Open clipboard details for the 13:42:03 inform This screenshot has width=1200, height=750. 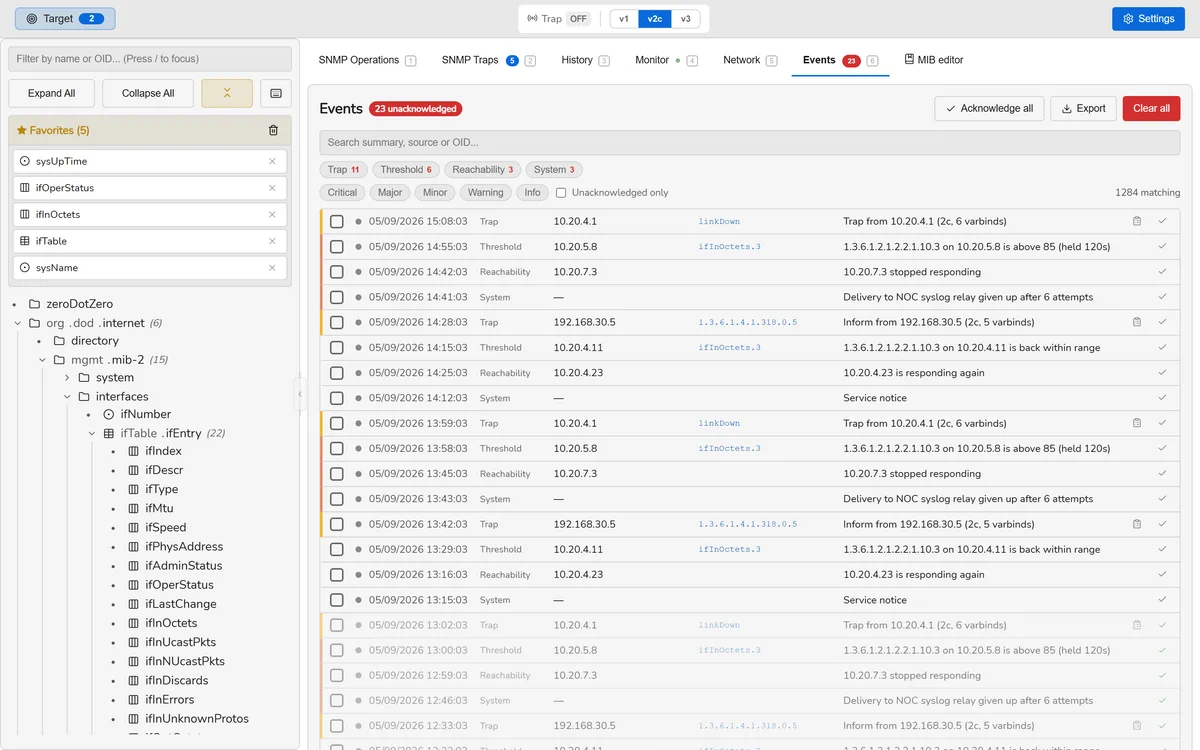[x=1137, y=524]
